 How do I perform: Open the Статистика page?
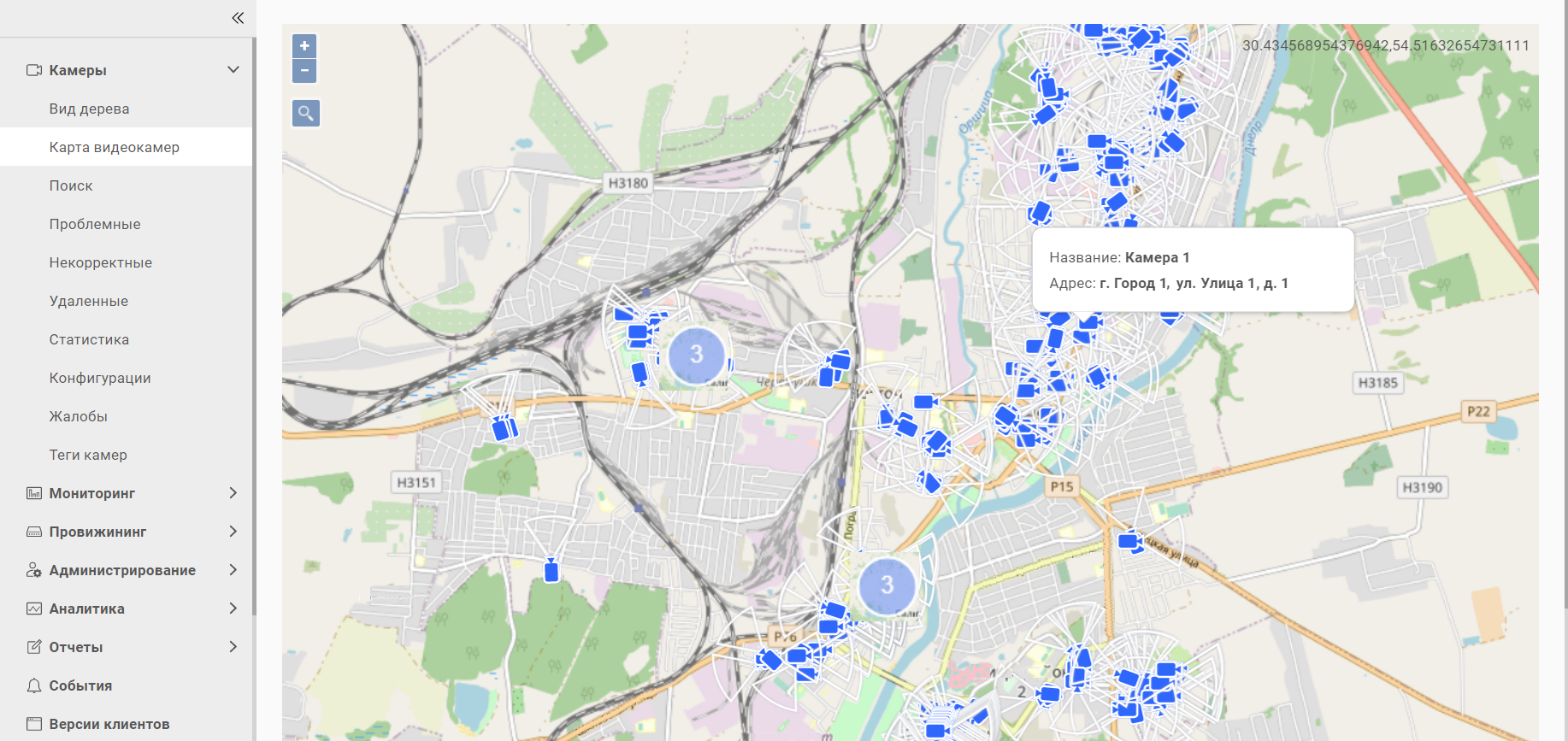(x=89, y=339)
